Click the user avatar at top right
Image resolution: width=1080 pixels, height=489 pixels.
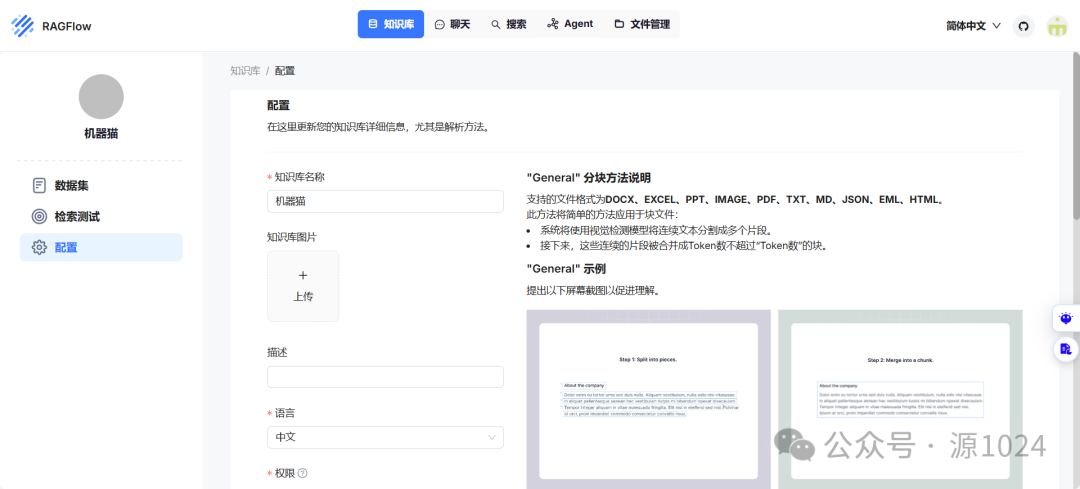pyautogui.click(x=1057, y=26)
